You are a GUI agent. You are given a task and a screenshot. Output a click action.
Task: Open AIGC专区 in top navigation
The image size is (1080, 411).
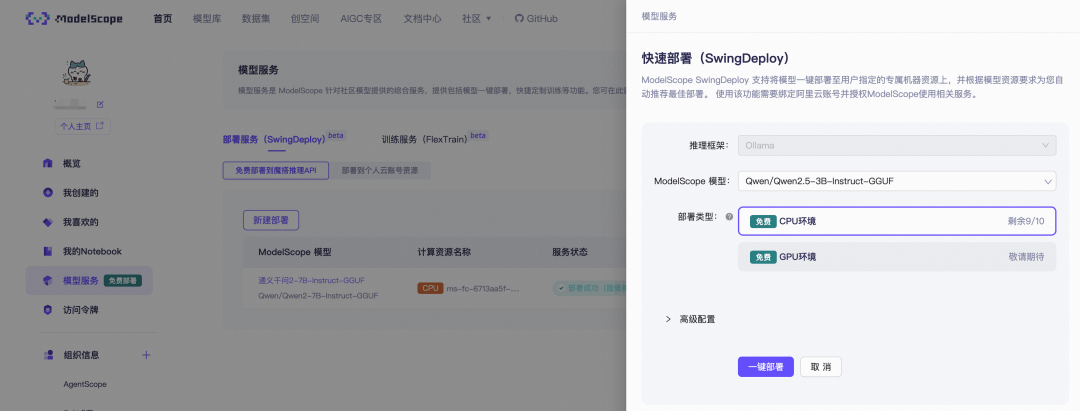point(361,19)
